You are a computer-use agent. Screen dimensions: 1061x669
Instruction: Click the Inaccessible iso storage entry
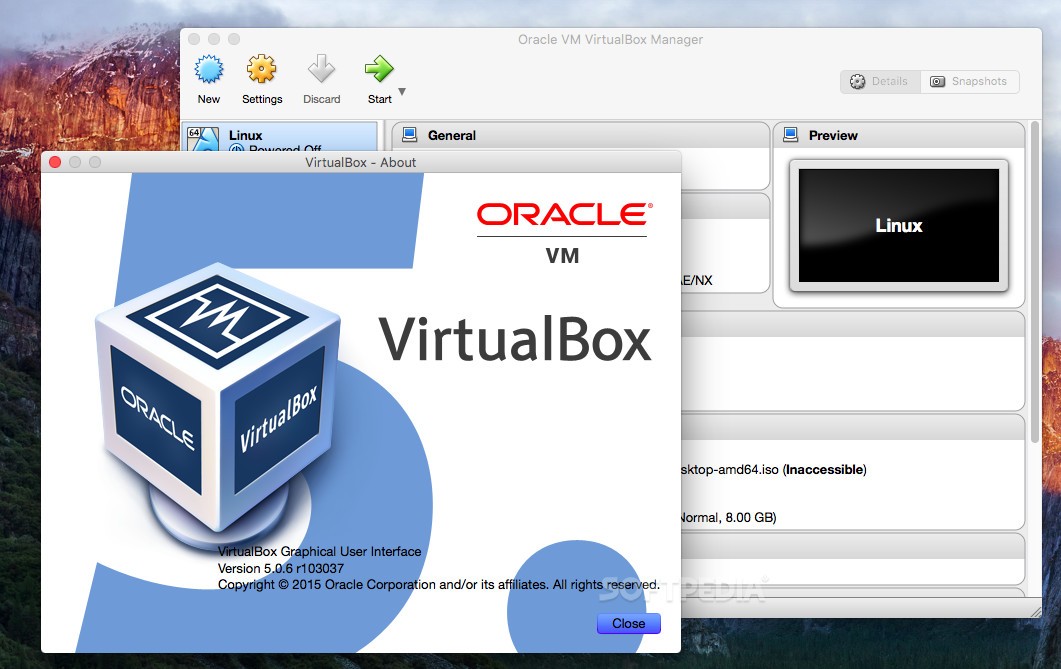pos(773,469)
